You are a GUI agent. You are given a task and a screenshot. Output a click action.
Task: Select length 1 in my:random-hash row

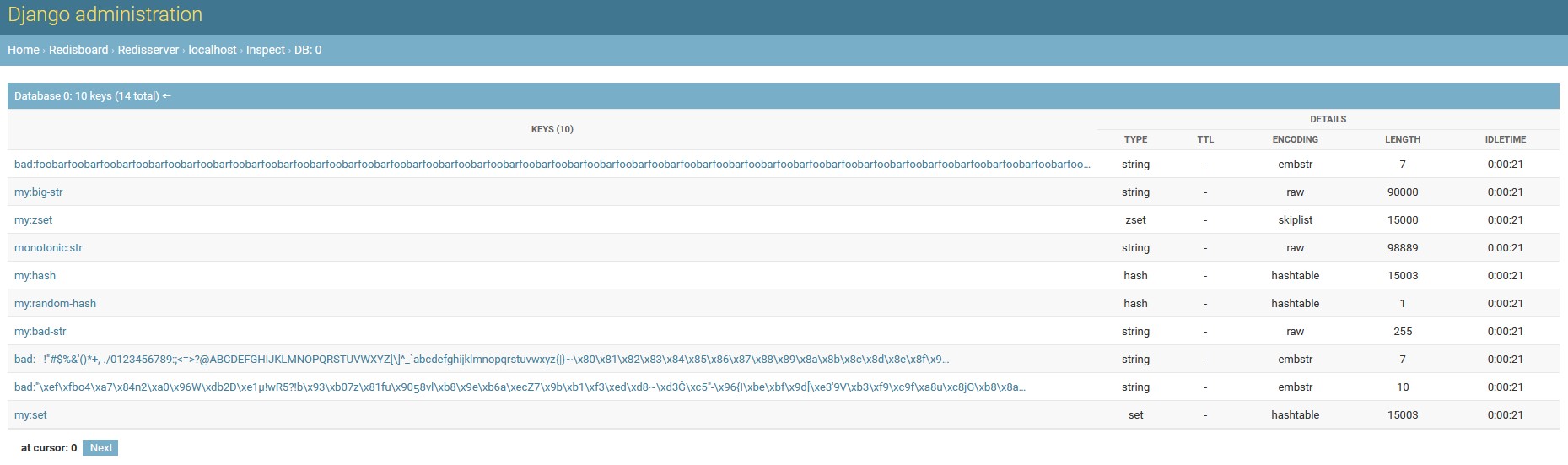1403,303
